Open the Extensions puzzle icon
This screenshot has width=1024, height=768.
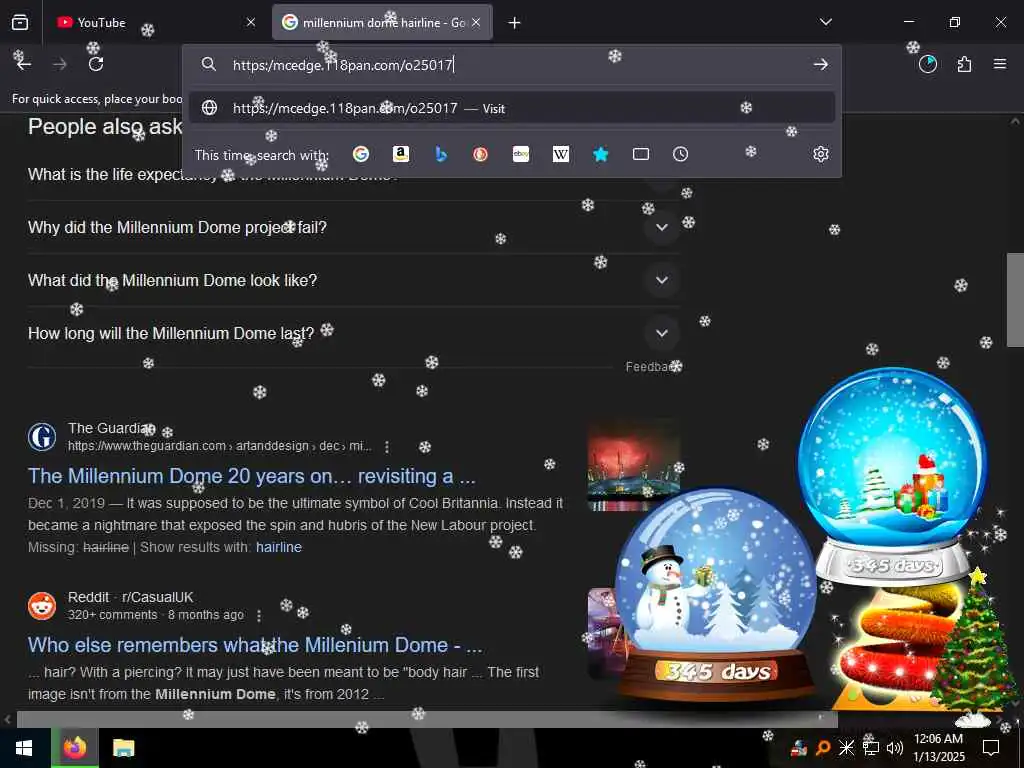[964, 64]
